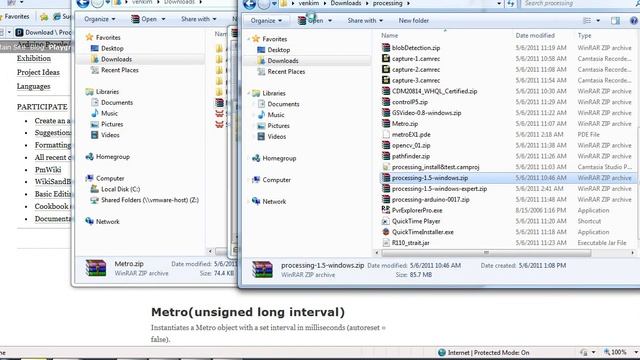Screen dimensions: 640x360
Task: Click Open button in back Downloads window
Action: (x=148, y=19)
